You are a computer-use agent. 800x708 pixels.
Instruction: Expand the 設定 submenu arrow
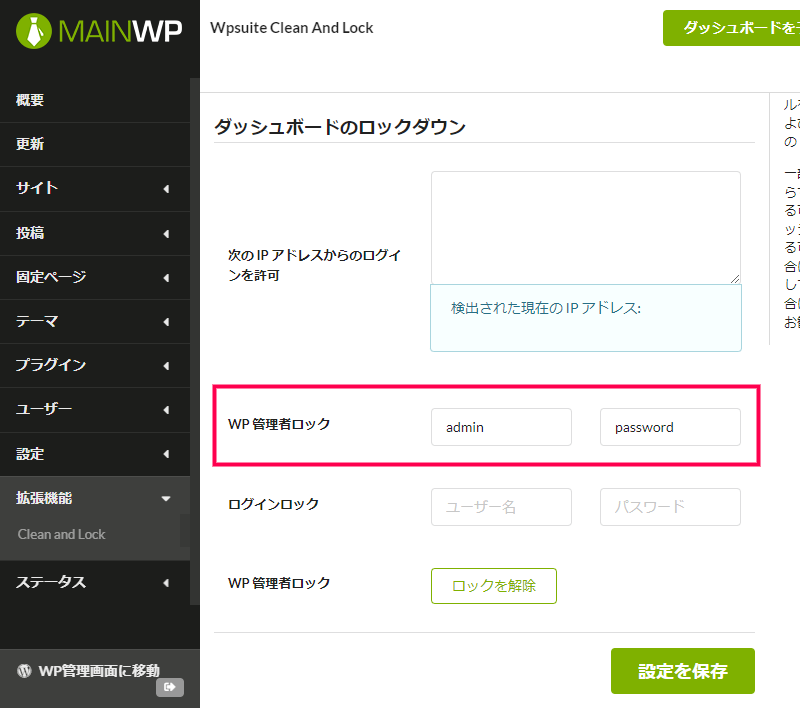point(166,454)
